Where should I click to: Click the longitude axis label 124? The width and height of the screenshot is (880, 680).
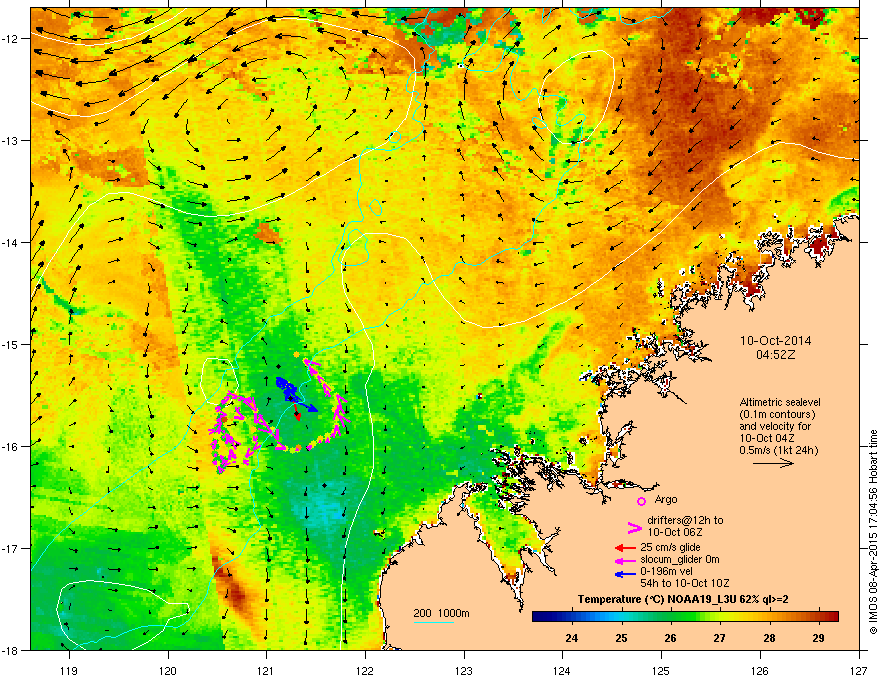pyautogui.click(x=562, y=670)
